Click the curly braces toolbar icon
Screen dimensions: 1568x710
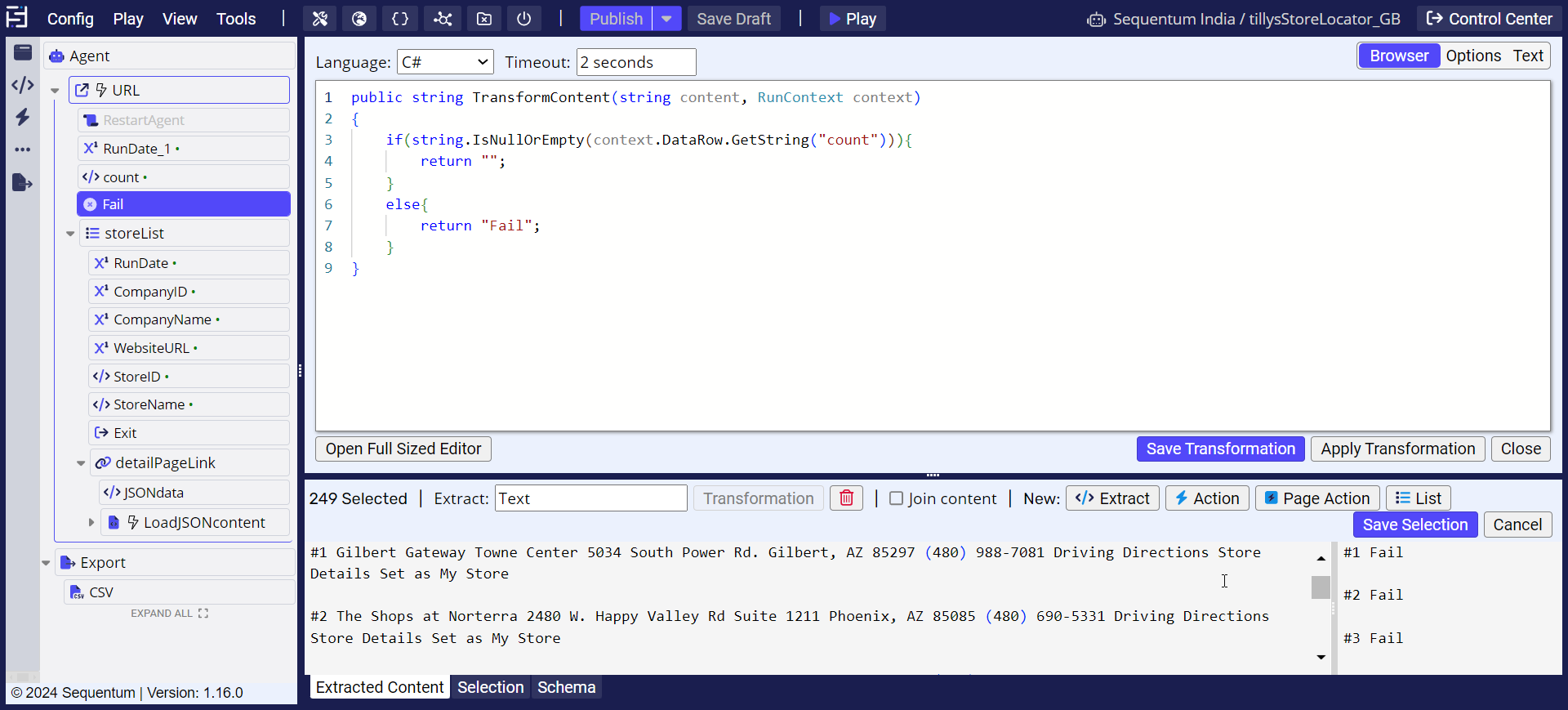pos(400,19)
